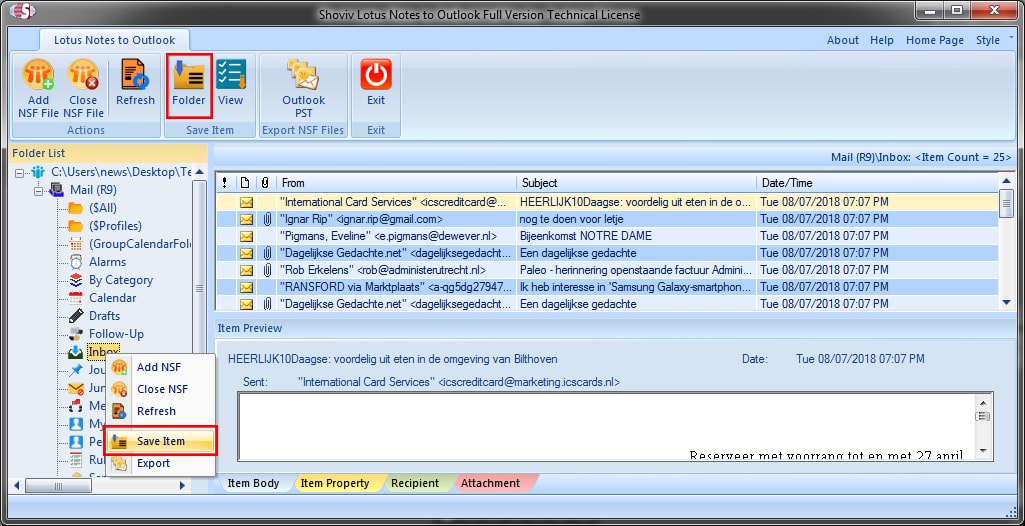Sort emails by the Subject column header
This screenshot has height=526, width=1025.
[x=635, y=183]
